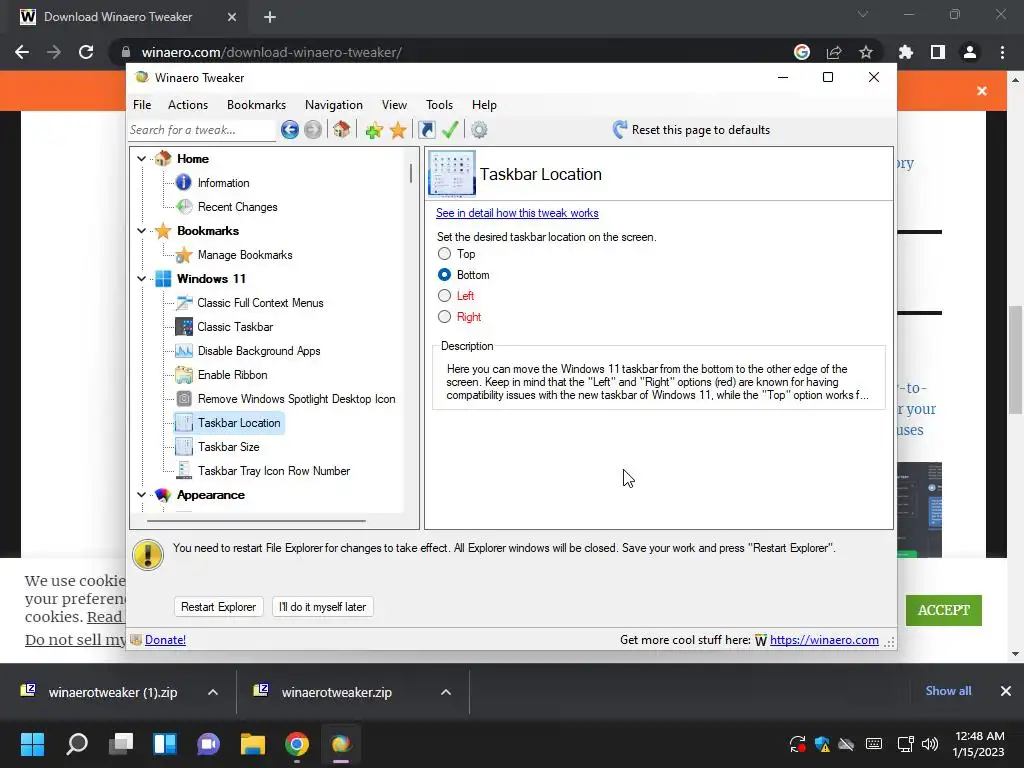Screen dimensions: 1024x768
Task: Click Manage Bookmarks star icon
Action: coord(184,255)
